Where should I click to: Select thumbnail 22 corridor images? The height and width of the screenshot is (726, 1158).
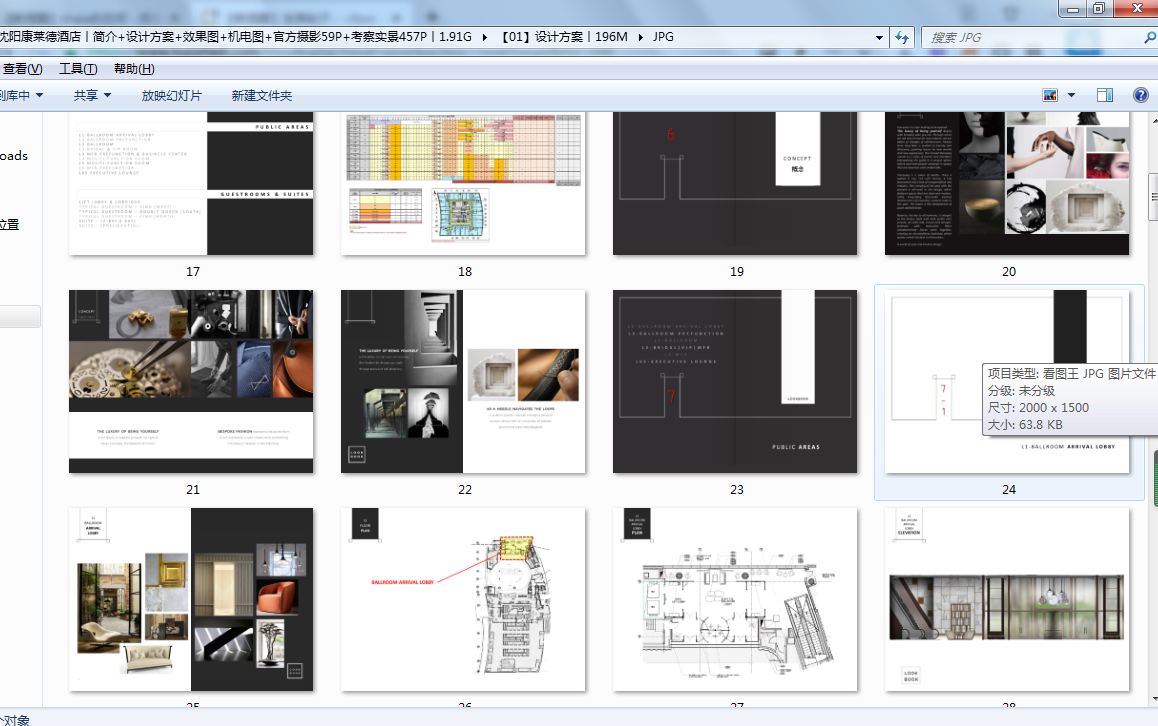pyautogui.click(x=463, y=381)
